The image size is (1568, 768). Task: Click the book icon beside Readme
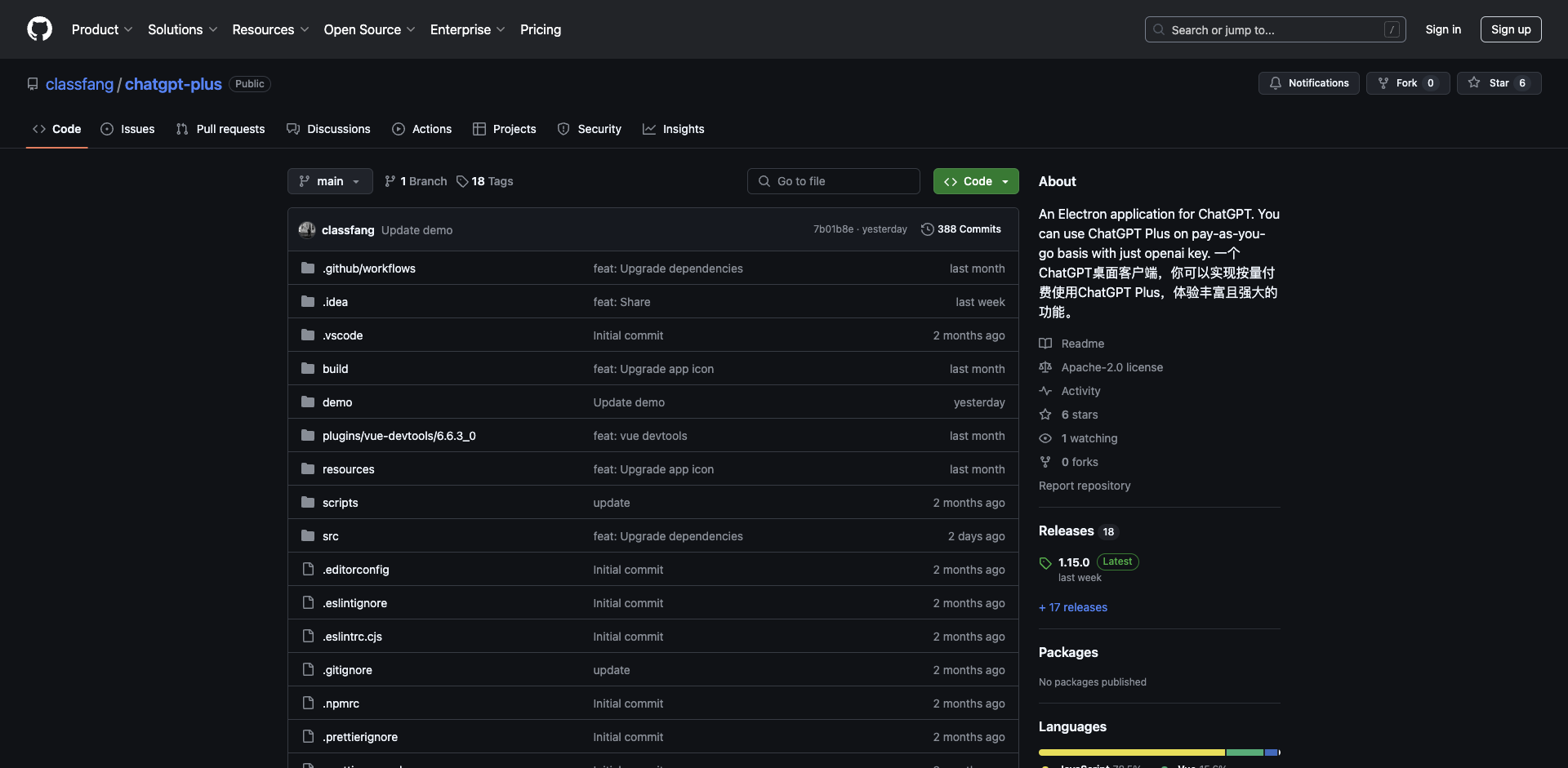coord(1045,343)
